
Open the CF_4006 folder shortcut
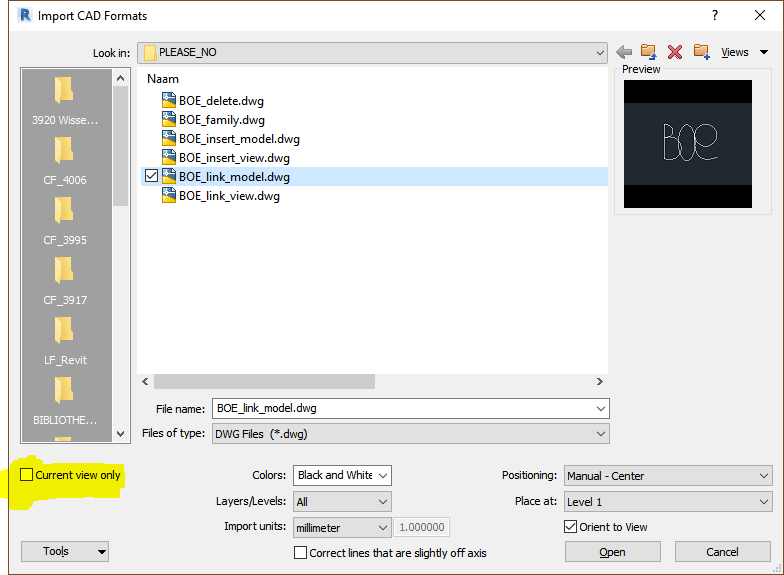pyautogui.click(x=64, y=160)
